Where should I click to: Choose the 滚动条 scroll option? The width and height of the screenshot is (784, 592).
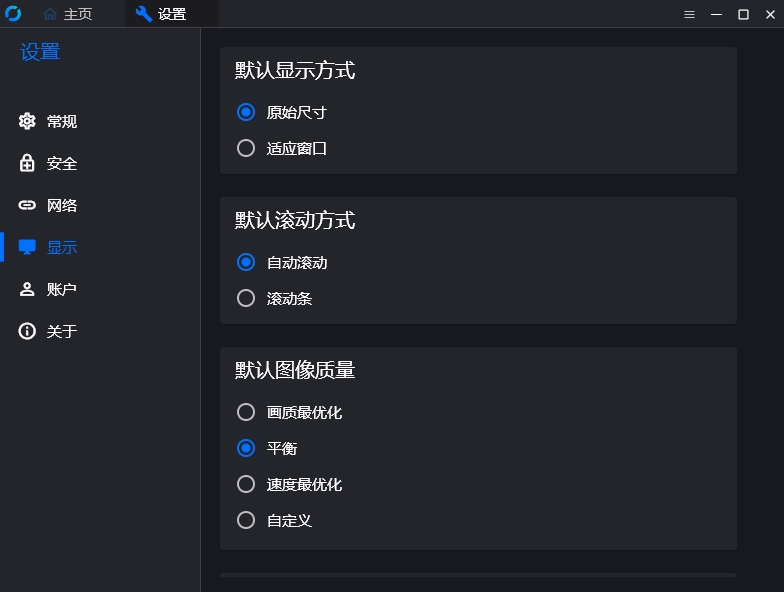coord(246,298)
